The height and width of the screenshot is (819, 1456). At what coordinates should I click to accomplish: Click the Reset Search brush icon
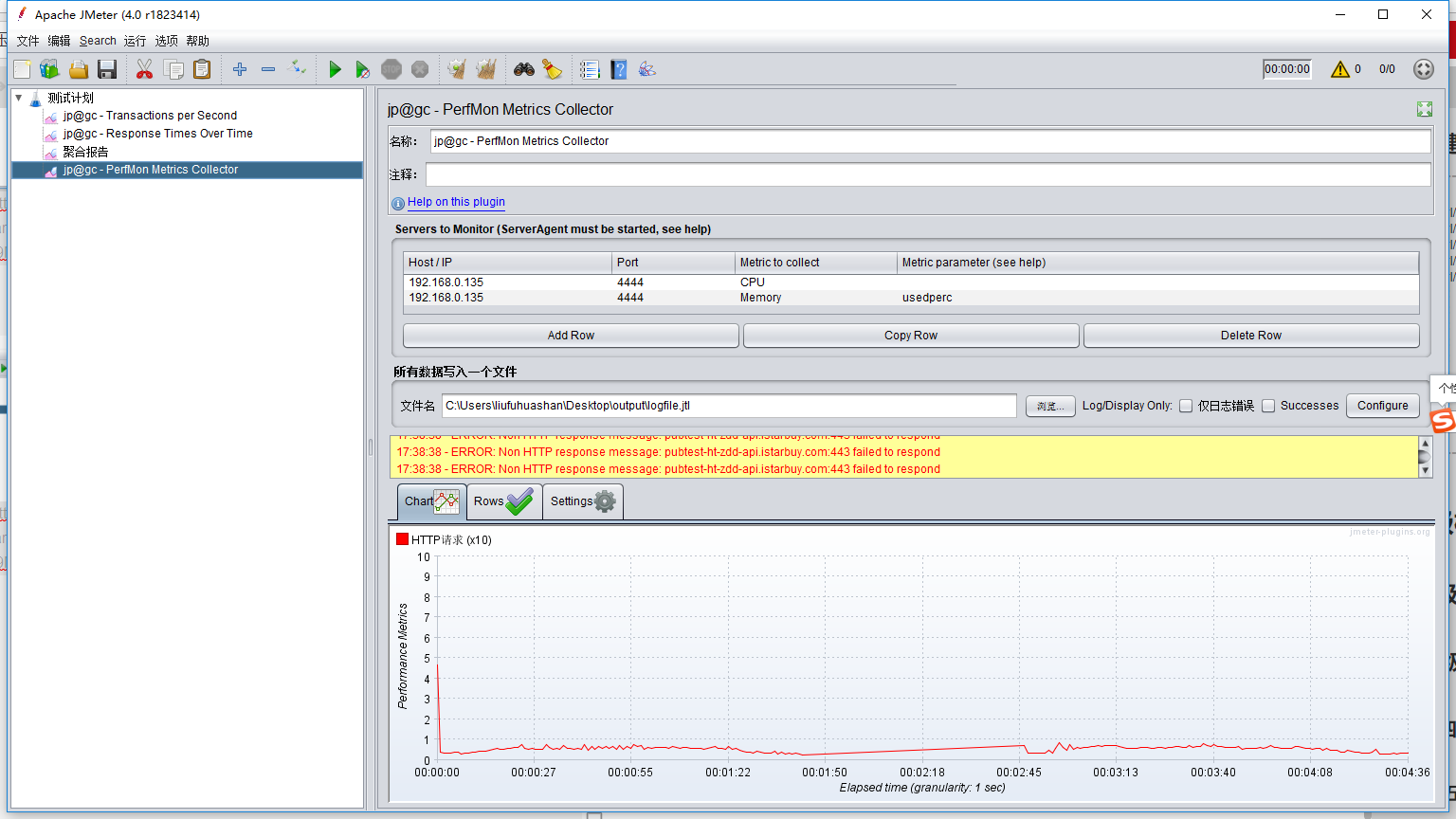pyautogui.click(x=552, y=69)
